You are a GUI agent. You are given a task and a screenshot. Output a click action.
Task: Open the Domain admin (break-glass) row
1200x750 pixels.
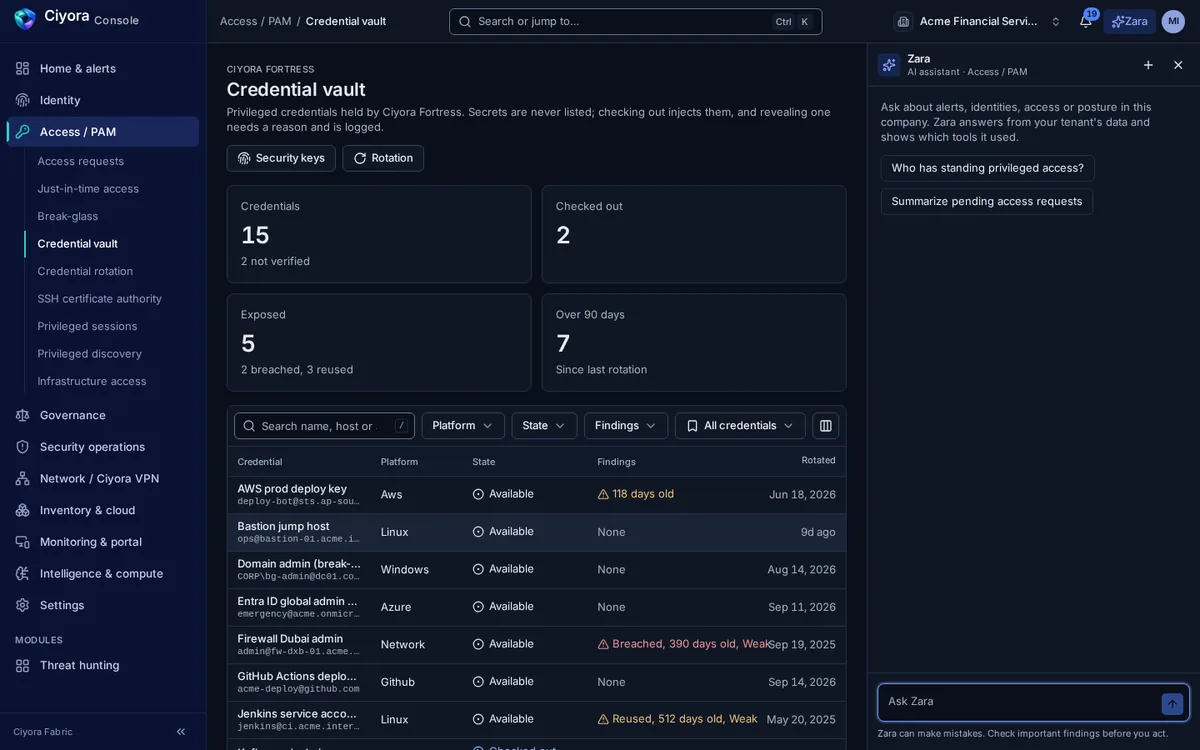(536, 570)
